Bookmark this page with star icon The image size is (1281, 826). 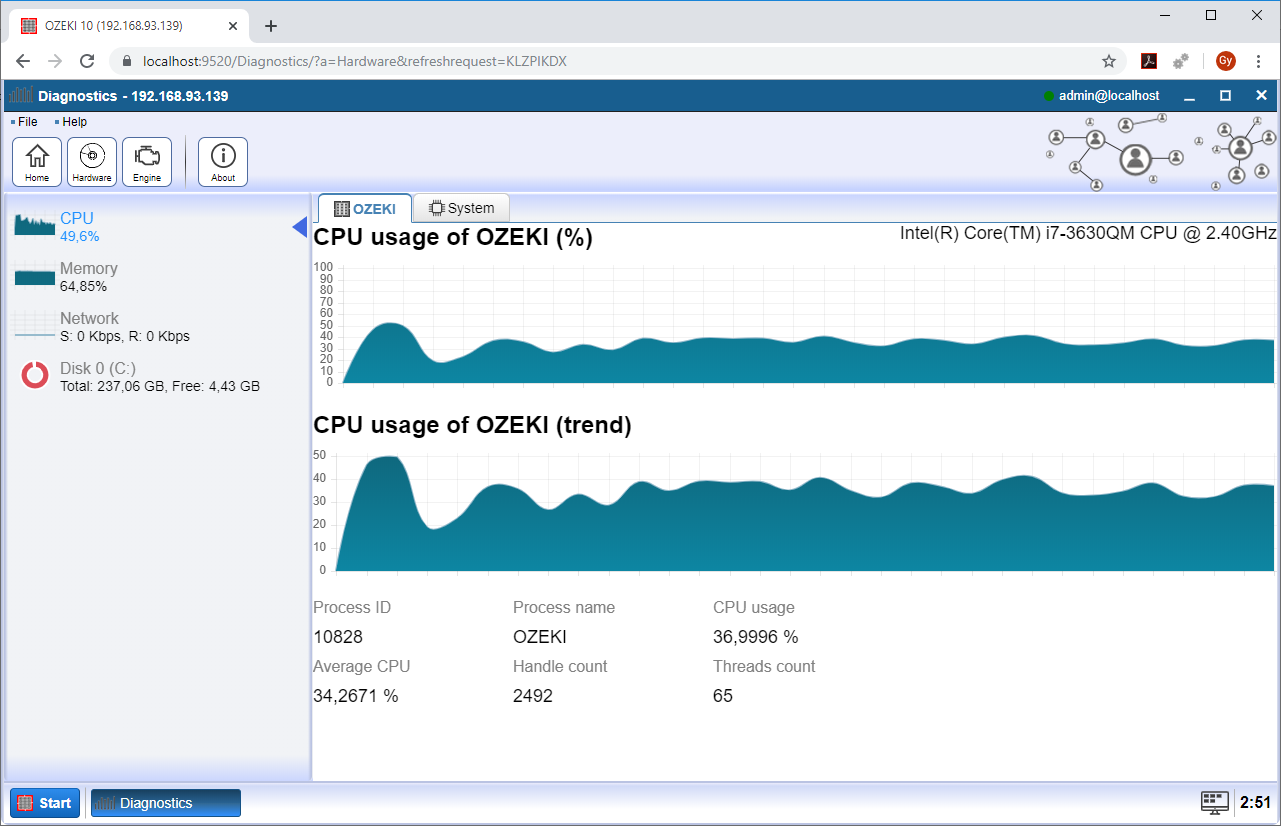[x=1109, y=61]
